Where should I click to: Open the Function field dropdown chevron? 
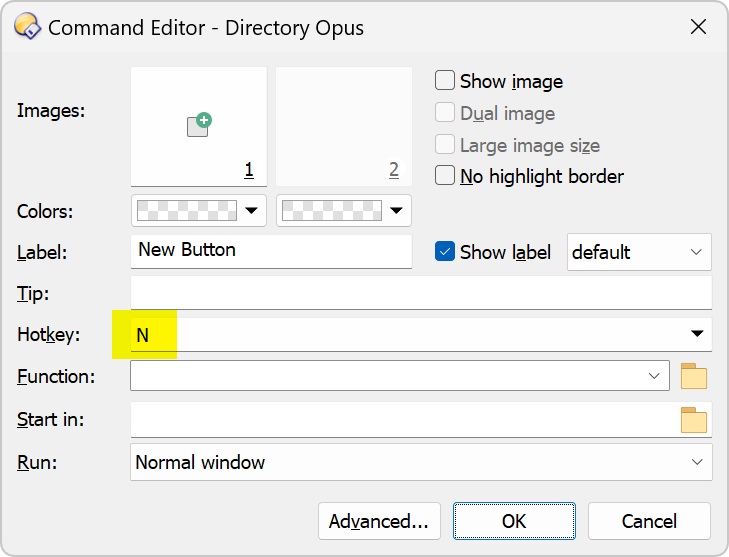coord(654,376)
